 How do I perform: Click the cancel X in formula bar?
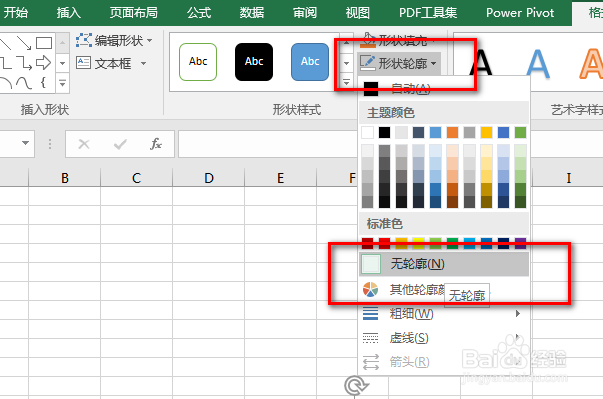(83, 144)
